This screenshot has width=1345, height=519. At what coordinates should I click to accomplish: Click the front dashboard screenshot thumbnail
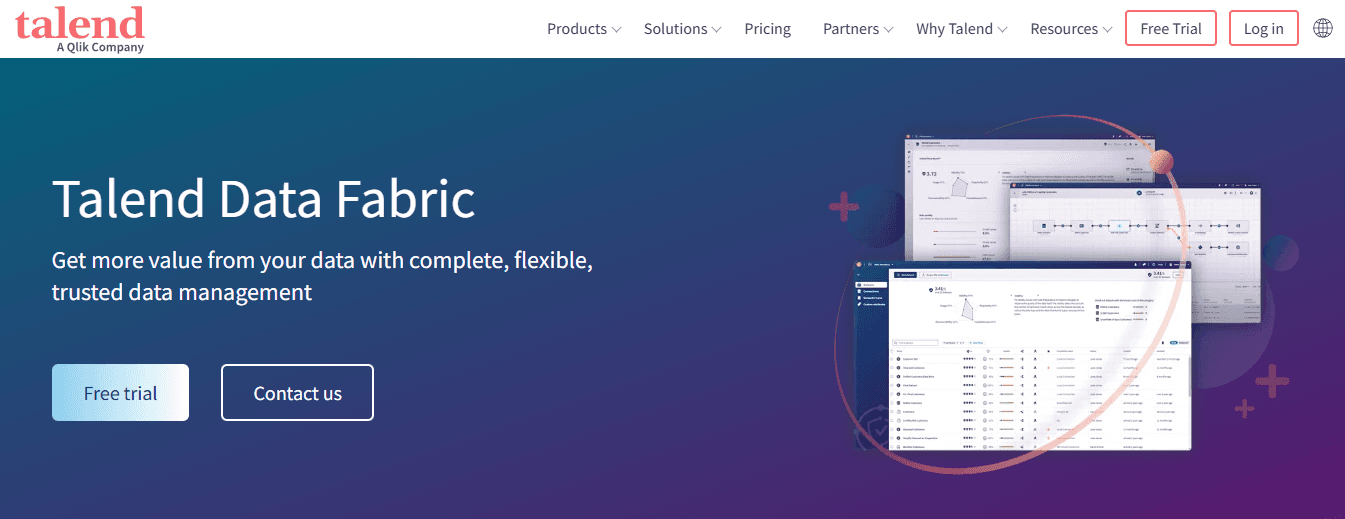[x=1021, y=355]
